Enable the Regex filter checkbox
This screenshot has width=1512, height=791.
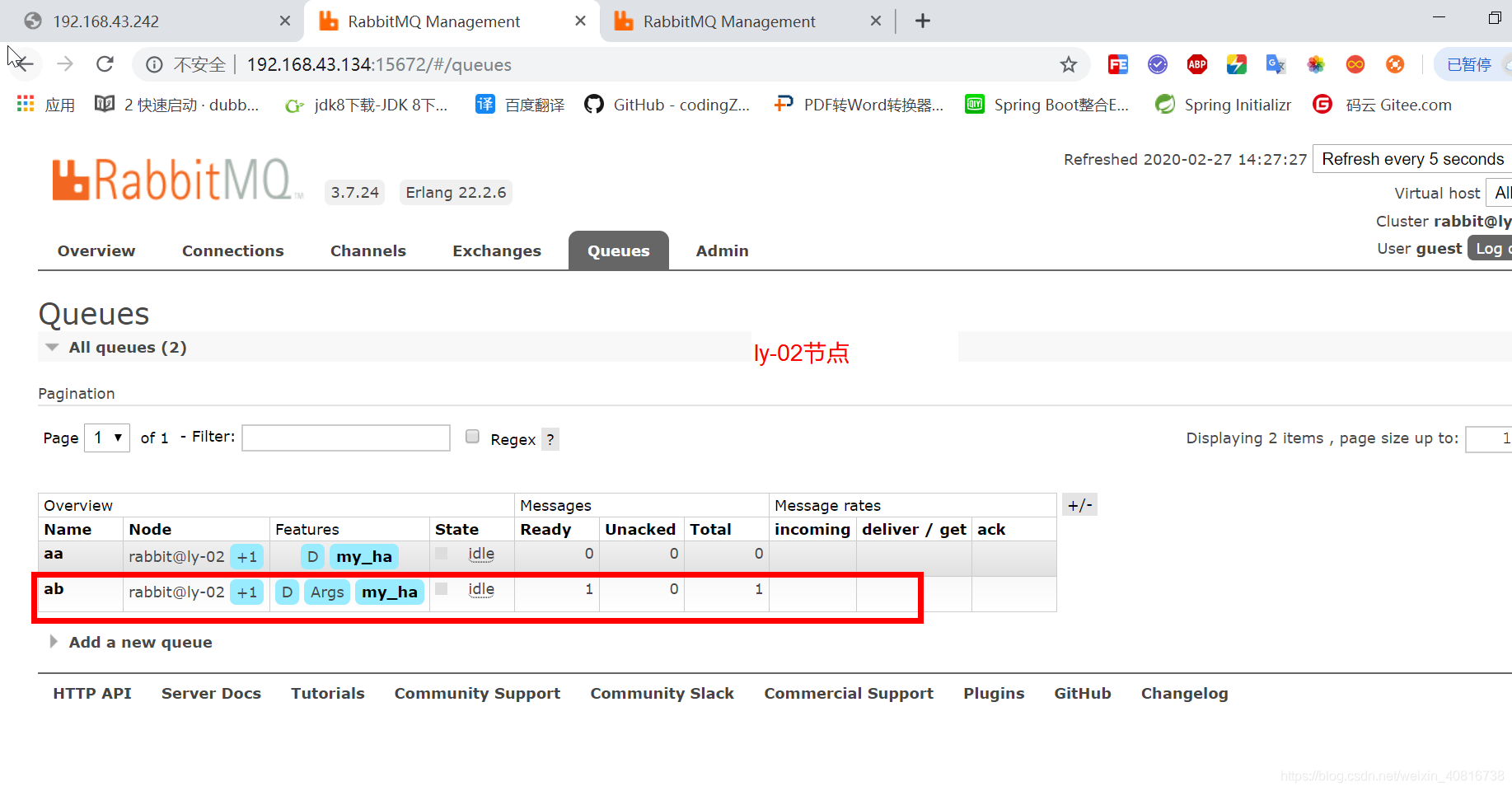click(472, 437)
